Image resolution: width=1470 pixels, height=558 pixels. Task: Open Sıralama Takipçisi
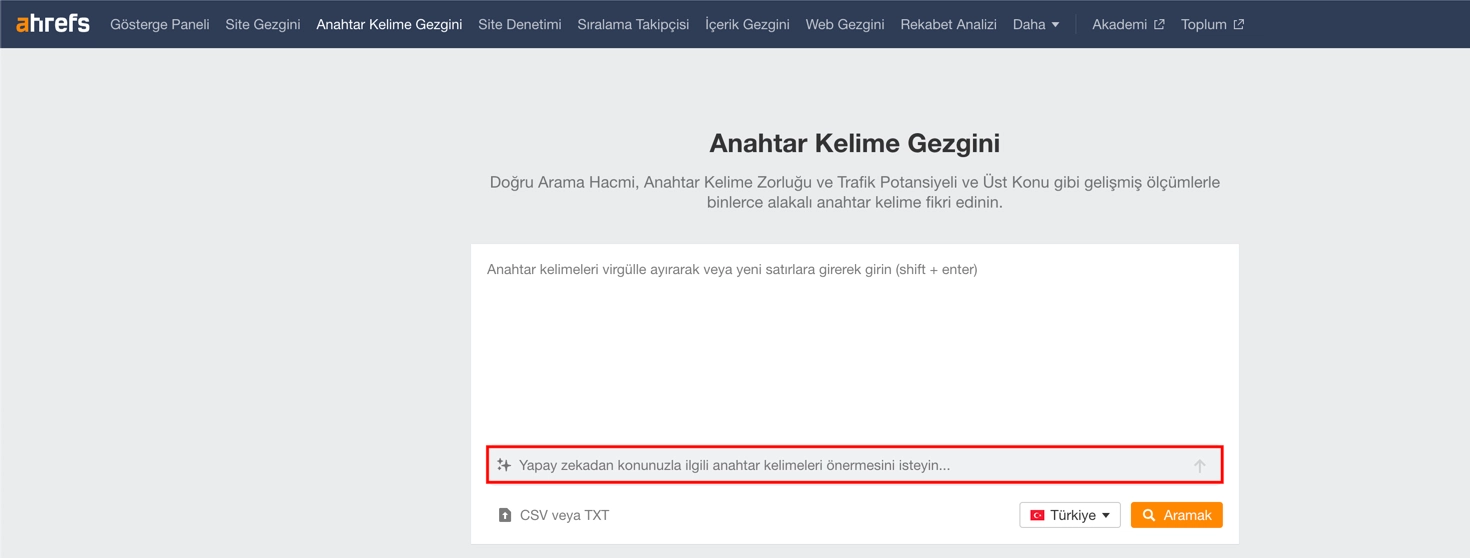633,24
